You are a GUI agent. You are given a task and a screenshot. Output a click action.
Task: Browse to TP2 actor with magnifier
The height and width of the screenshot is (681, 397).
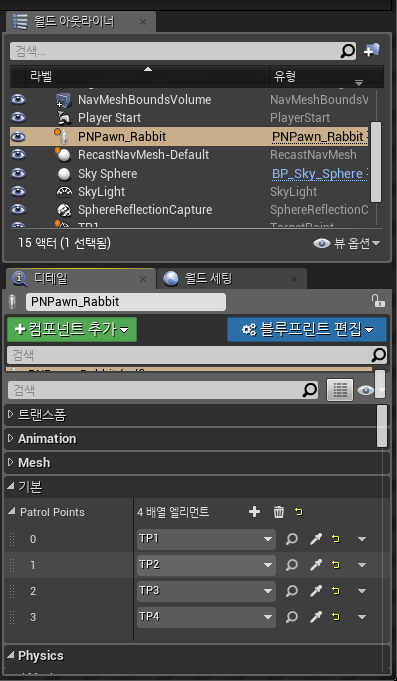pos(292,565)
